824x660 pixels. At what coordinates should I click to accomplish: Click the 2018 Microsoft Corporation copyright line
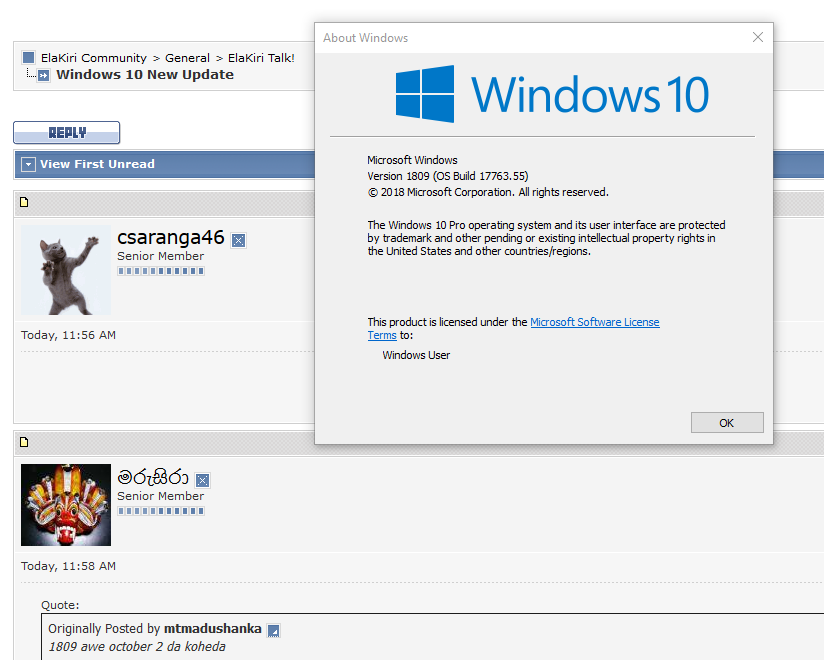coord(488,192)
